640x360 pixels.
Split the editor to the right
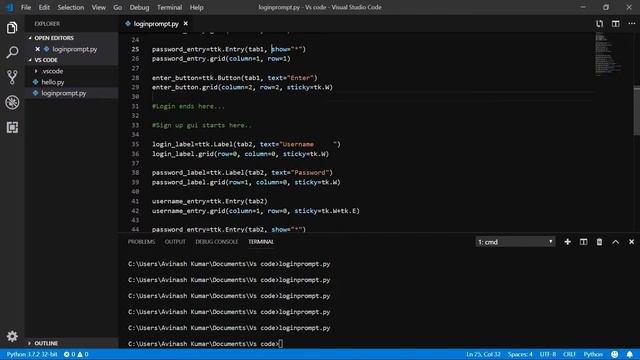616,24
